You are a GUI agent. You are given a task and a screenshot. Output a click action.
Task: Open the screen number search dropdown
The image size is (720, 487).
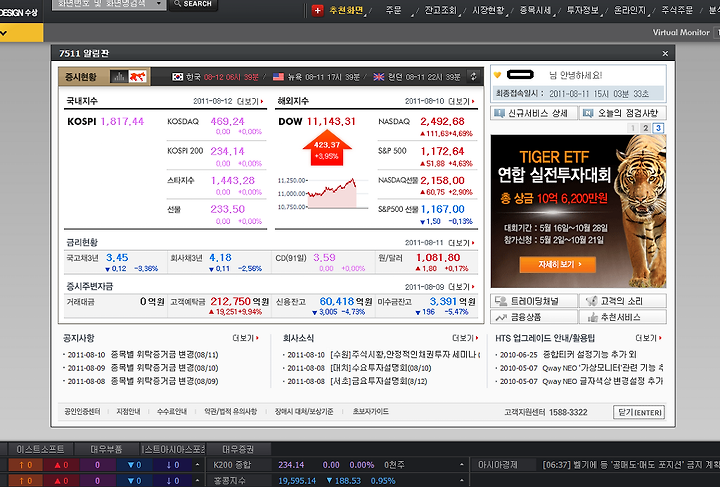(x=159, y=4)
